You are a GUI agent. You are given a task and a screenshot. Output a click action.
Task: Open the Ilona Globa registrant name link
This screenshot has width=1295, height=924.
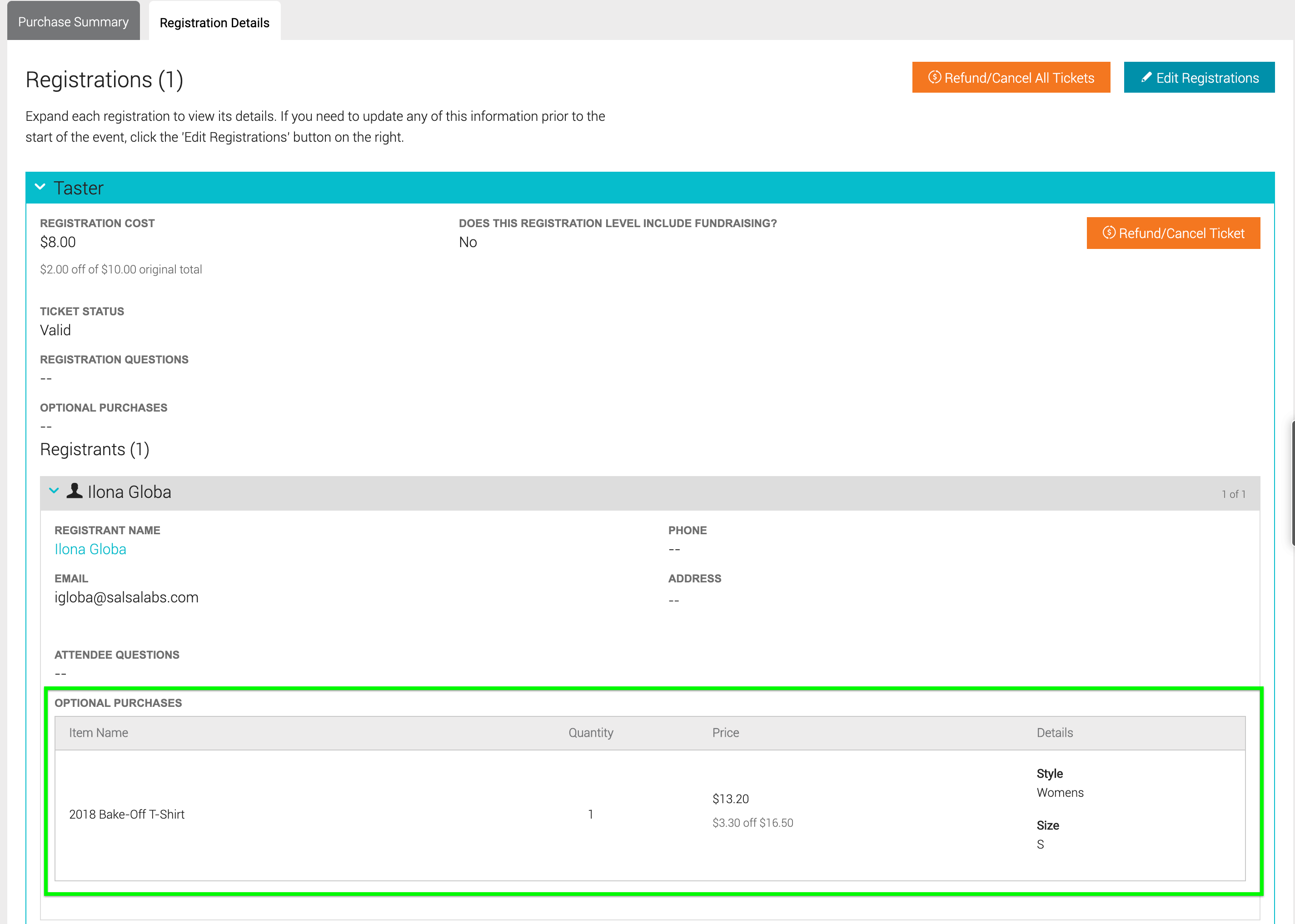[x=90, y=548]
